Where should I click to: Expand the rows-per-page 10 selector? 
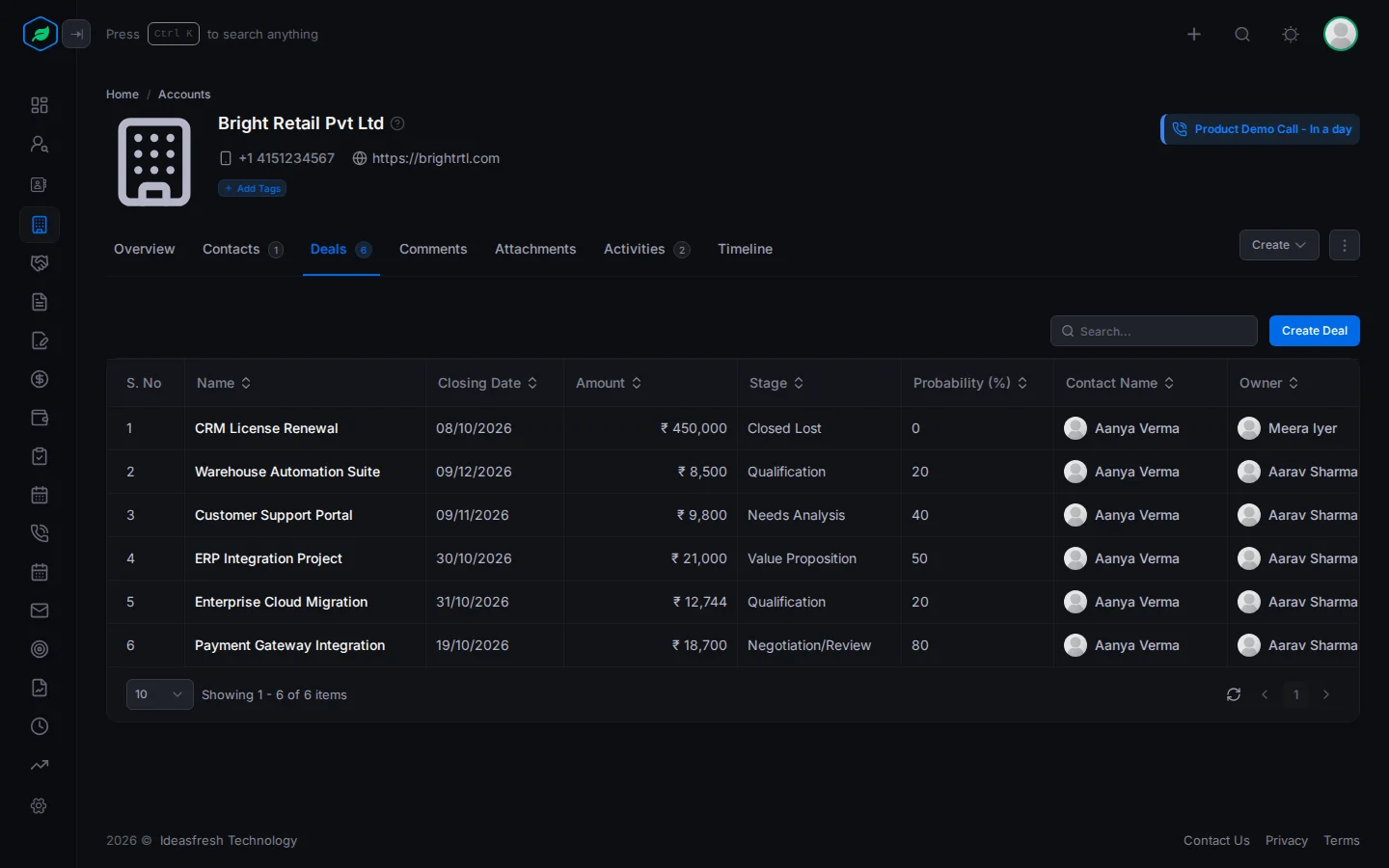(x=160, y=694)
